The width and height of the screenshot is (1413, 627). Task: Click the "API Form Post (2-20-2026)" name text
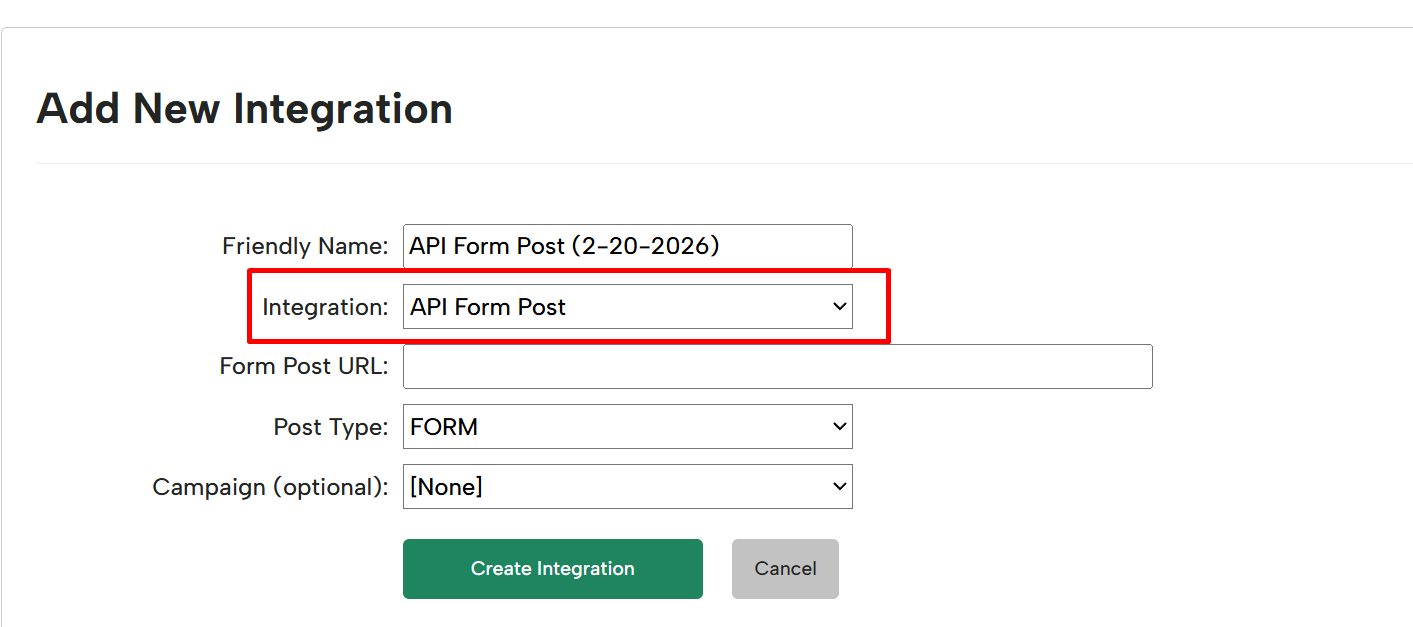(x=564, y=246)
